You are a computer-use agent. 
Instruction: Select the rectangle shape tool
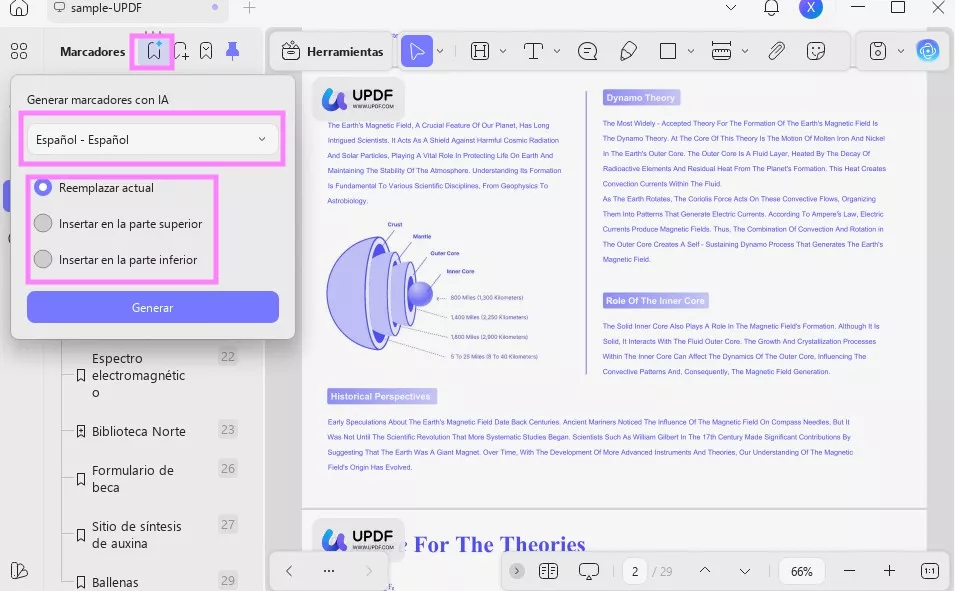tap(668, 51)
